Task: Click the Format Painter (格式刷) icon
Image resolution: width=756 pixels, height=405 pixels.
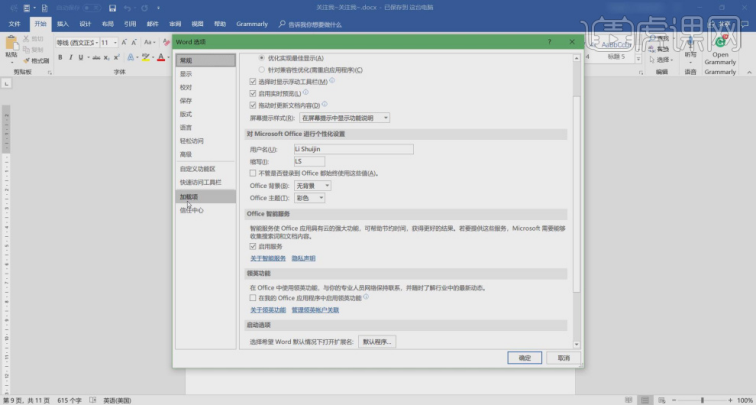Action: (x=26, y=61)
